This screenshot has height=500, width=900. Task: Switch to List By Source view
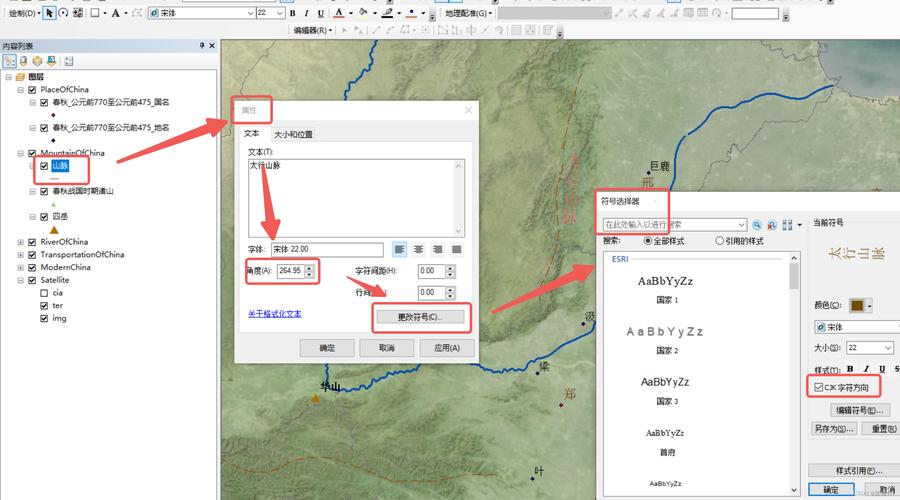[x=24, y=61]
